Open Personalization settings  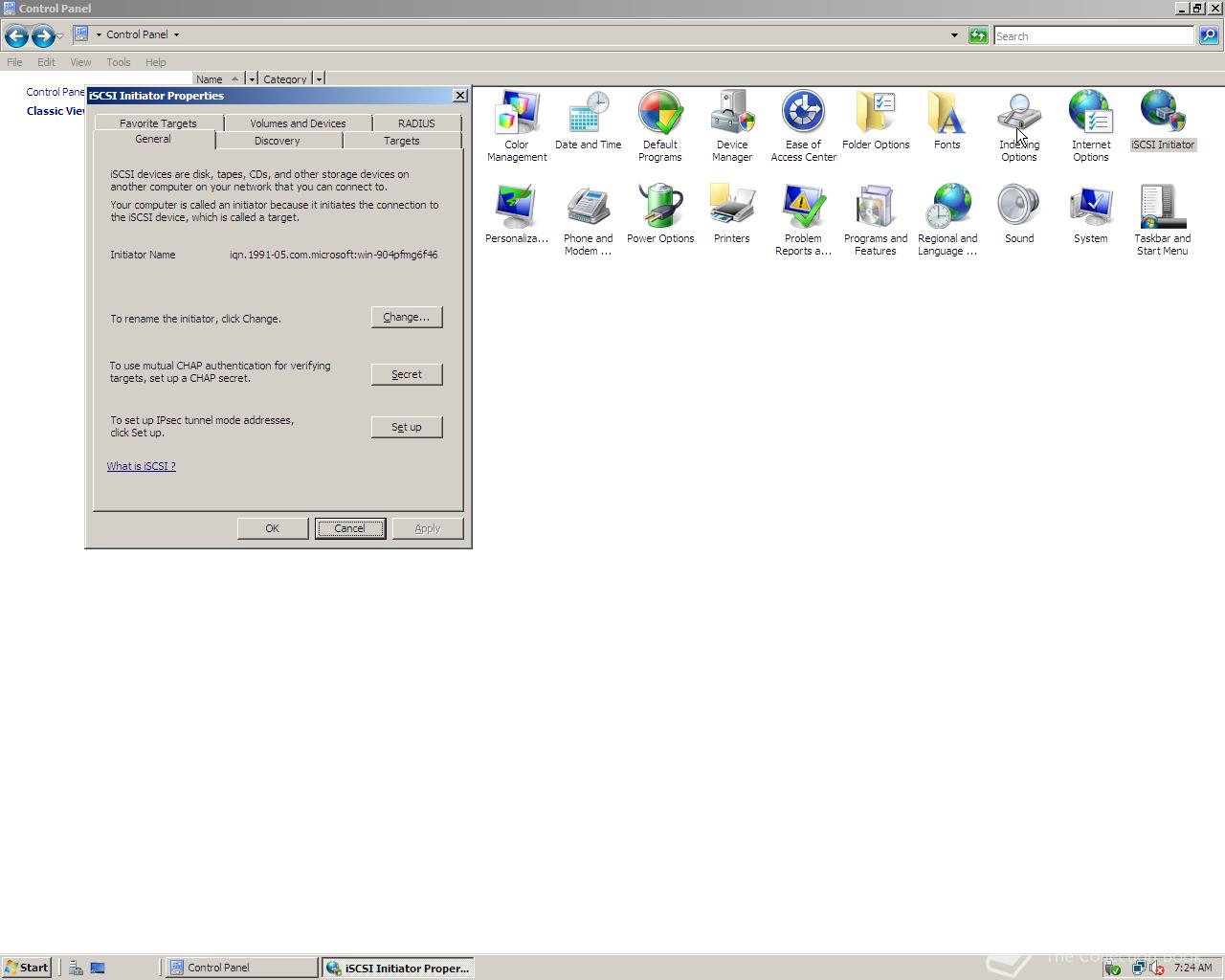click(x=517, y=214)
